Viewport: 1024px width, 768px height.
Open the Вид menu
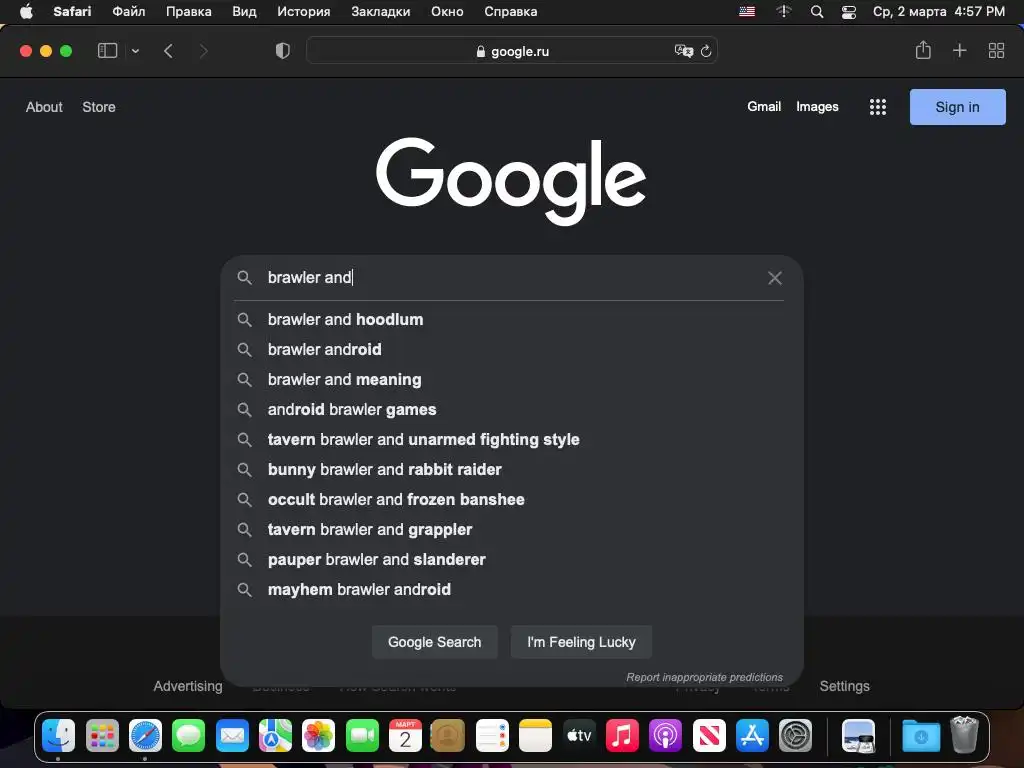tap(244, 12)
